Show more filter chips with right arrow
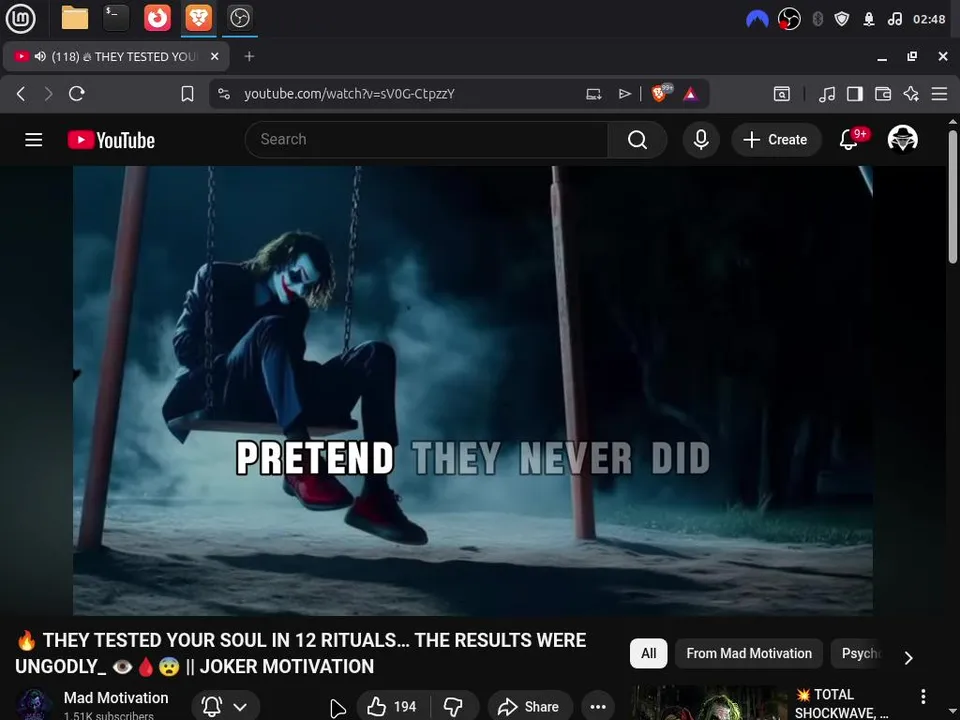This screenshot has height=720, width=960. click(909, 658)
